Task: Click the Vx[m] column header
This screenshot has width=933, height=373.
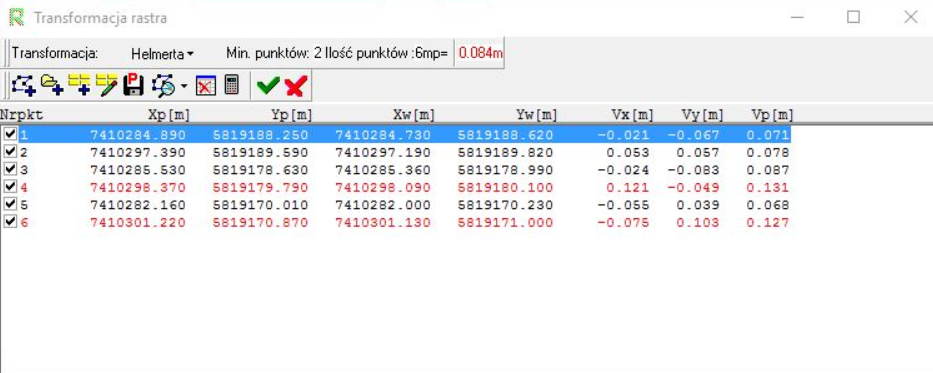Action: [x=633, y=114]
